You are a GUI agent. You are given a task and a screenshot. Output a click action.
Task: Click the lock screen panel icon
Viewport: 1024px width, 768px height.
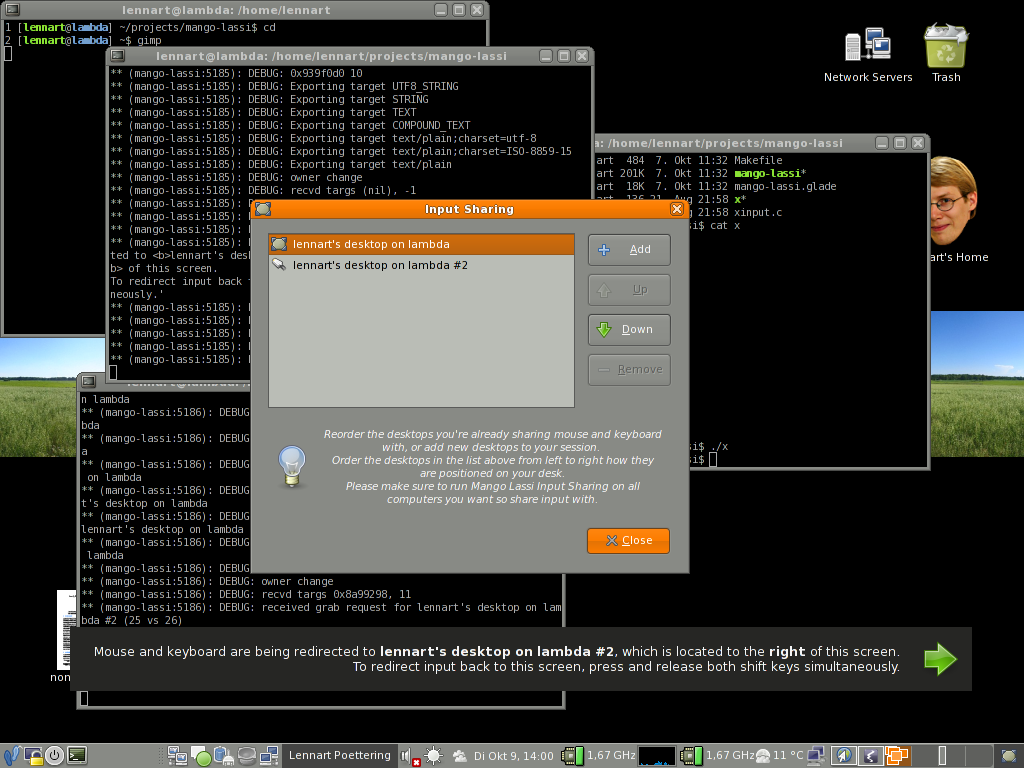tap(33, 756)
